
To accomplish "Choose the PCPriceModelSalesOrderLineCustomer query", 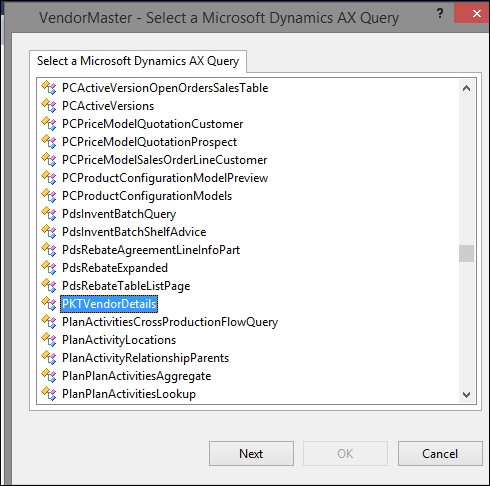I will (x=164, y=160).
